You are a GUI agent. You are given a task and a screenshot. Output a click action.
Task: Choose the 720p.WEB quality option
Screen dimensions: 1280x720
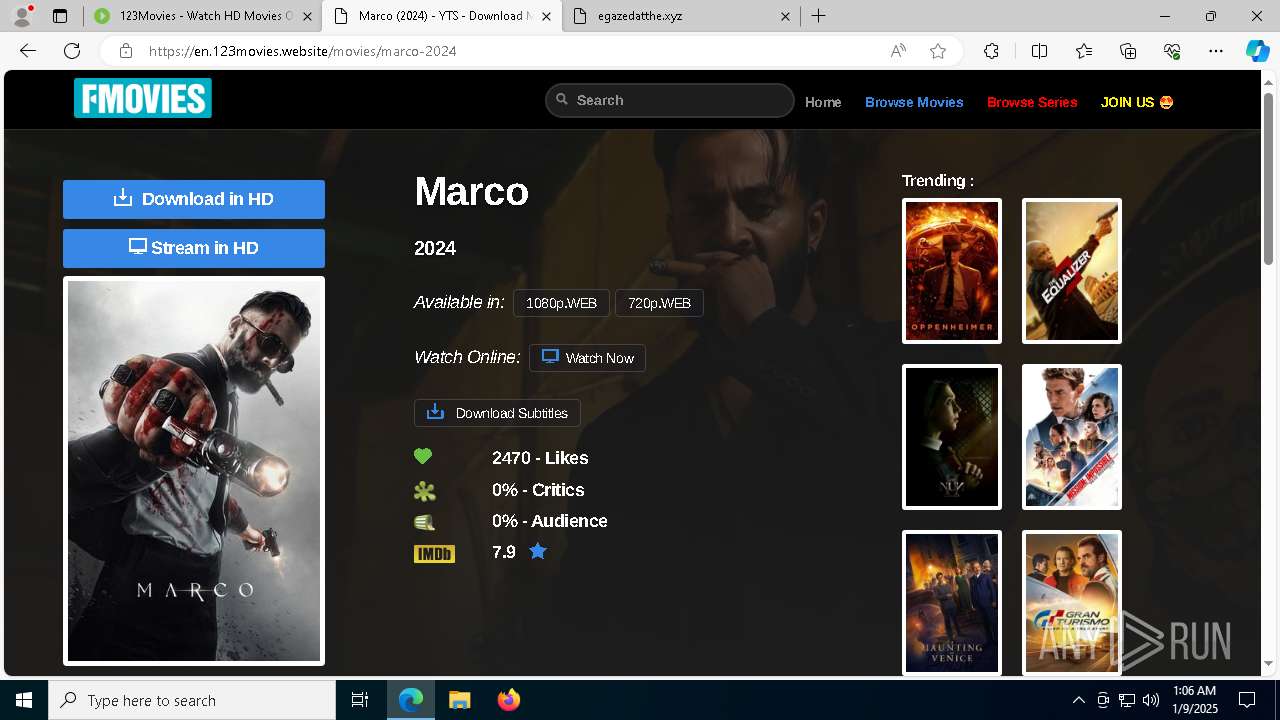(659, 303)
